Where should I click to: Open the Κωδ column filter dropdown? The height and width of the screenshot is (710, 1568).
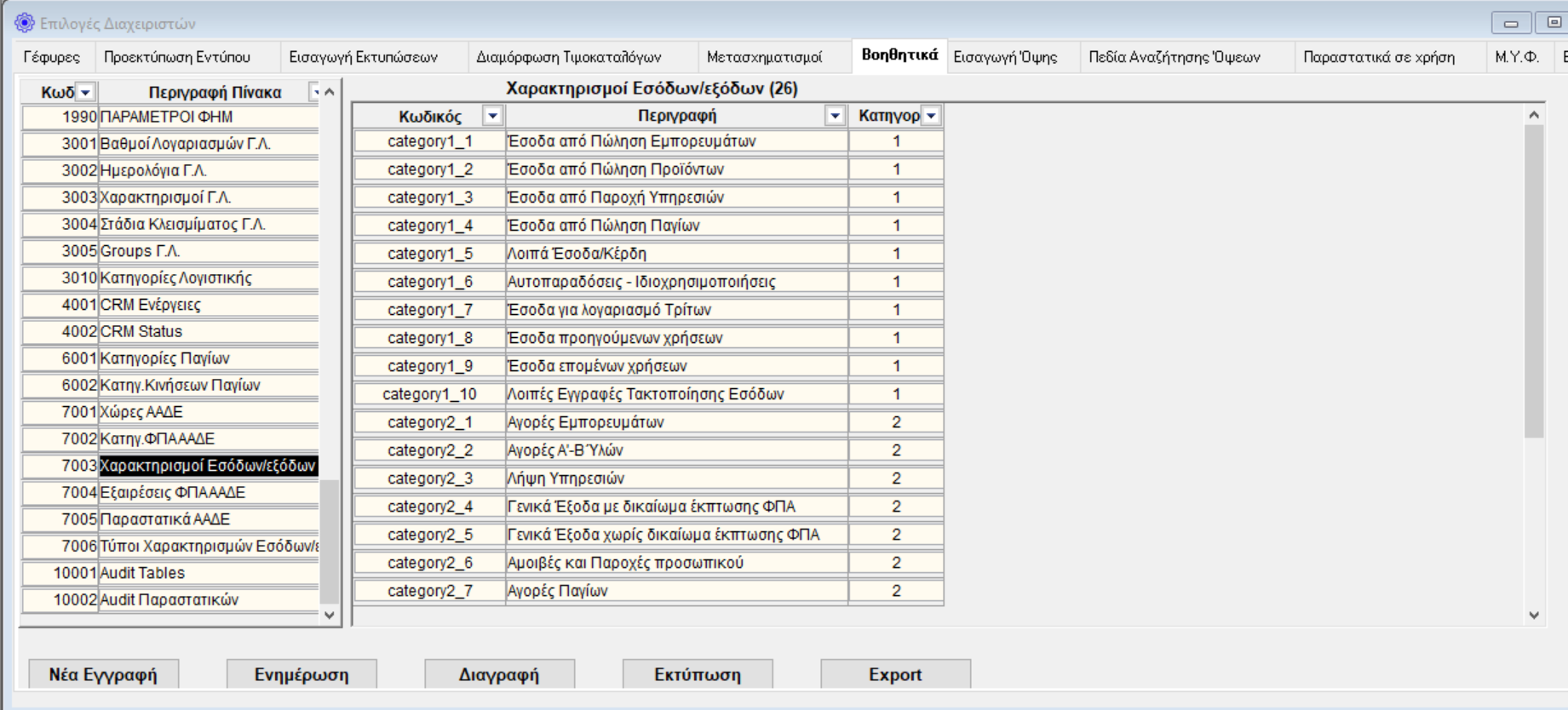pos(85,92)
